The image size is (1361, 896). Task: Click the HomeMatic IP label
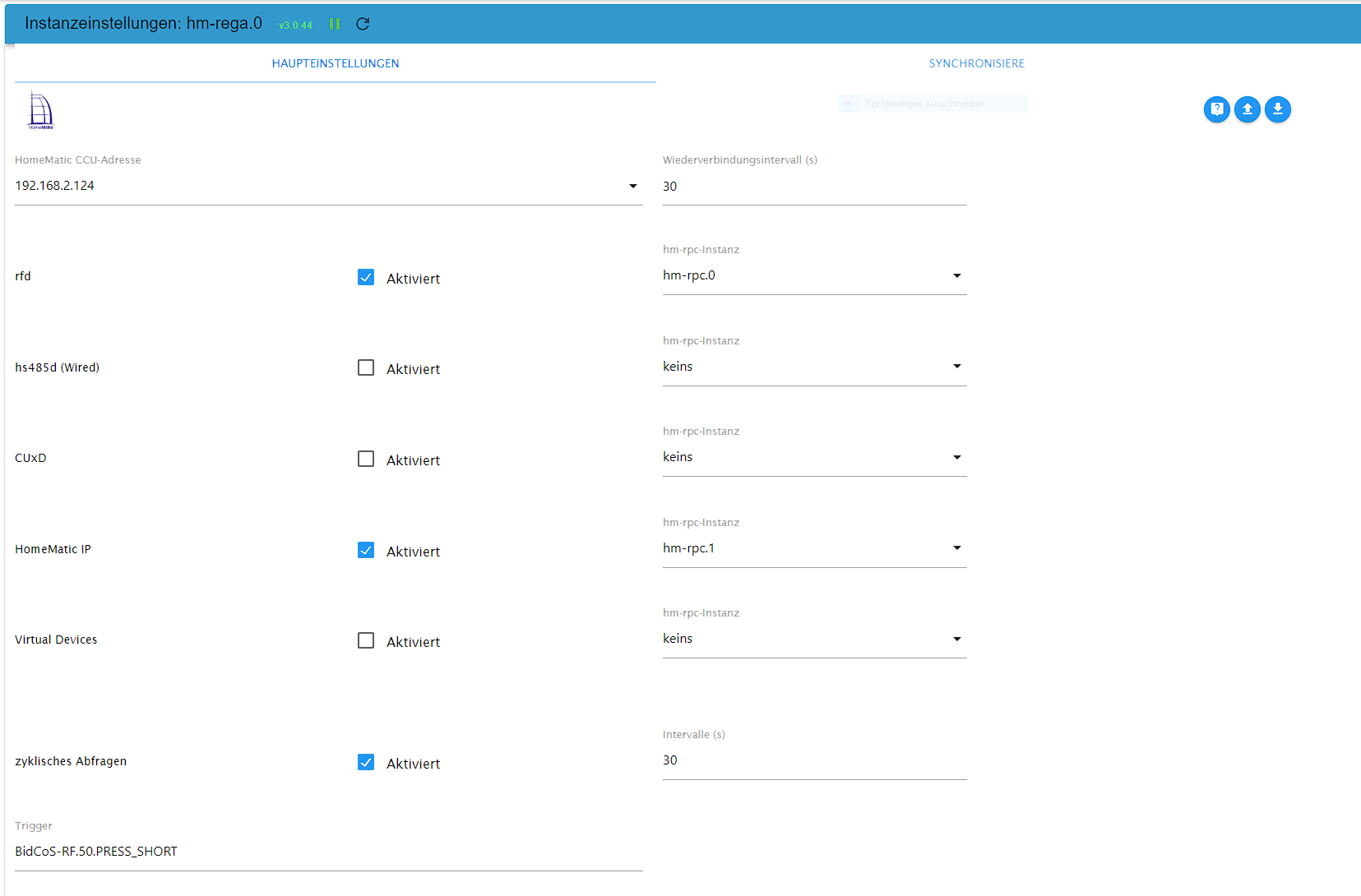coord(53,549)
